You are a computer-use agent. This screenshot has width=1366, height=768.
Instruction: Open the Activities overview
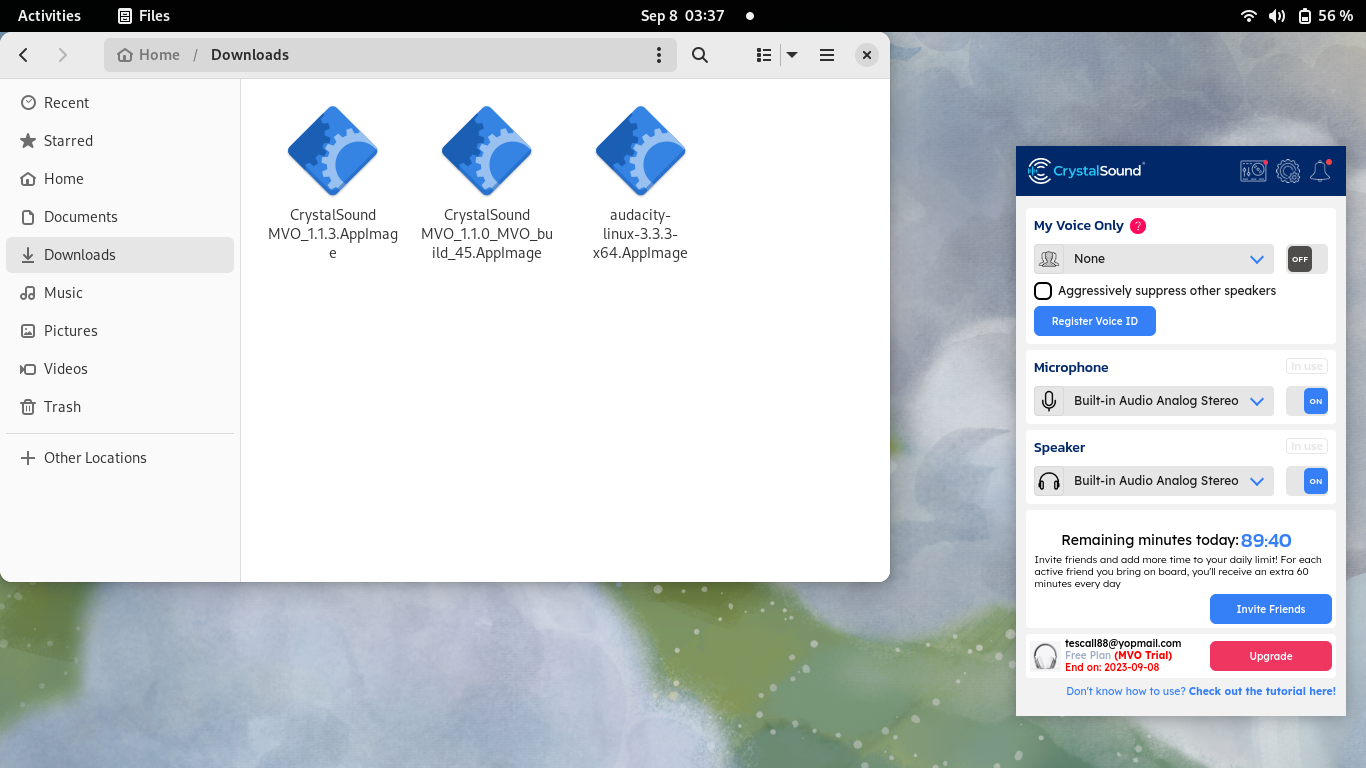click(49, 15)
